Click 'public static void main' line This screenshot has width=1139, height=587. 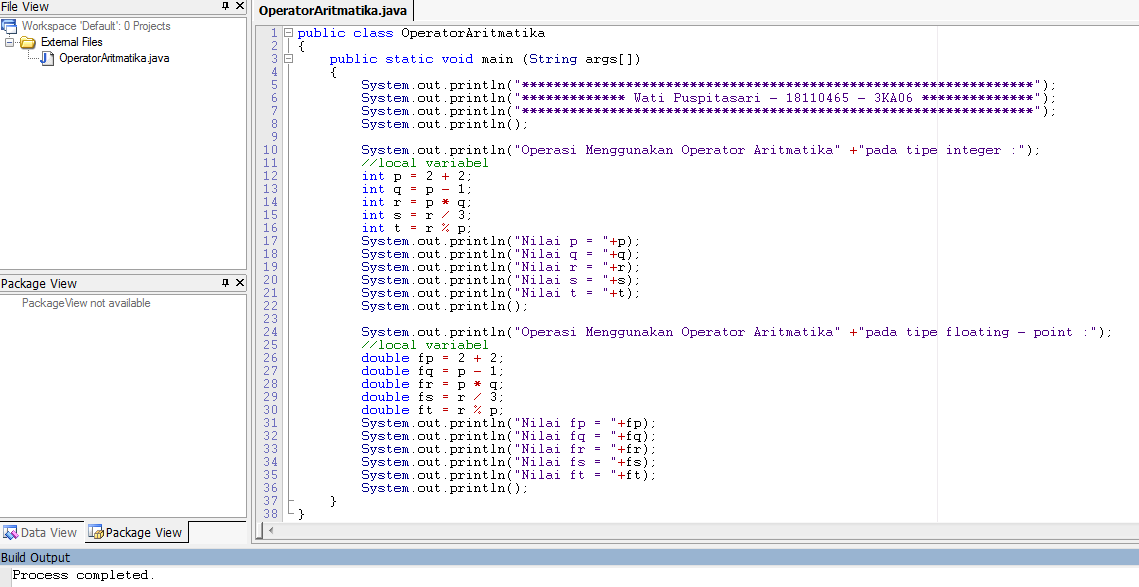pos(485,59)
